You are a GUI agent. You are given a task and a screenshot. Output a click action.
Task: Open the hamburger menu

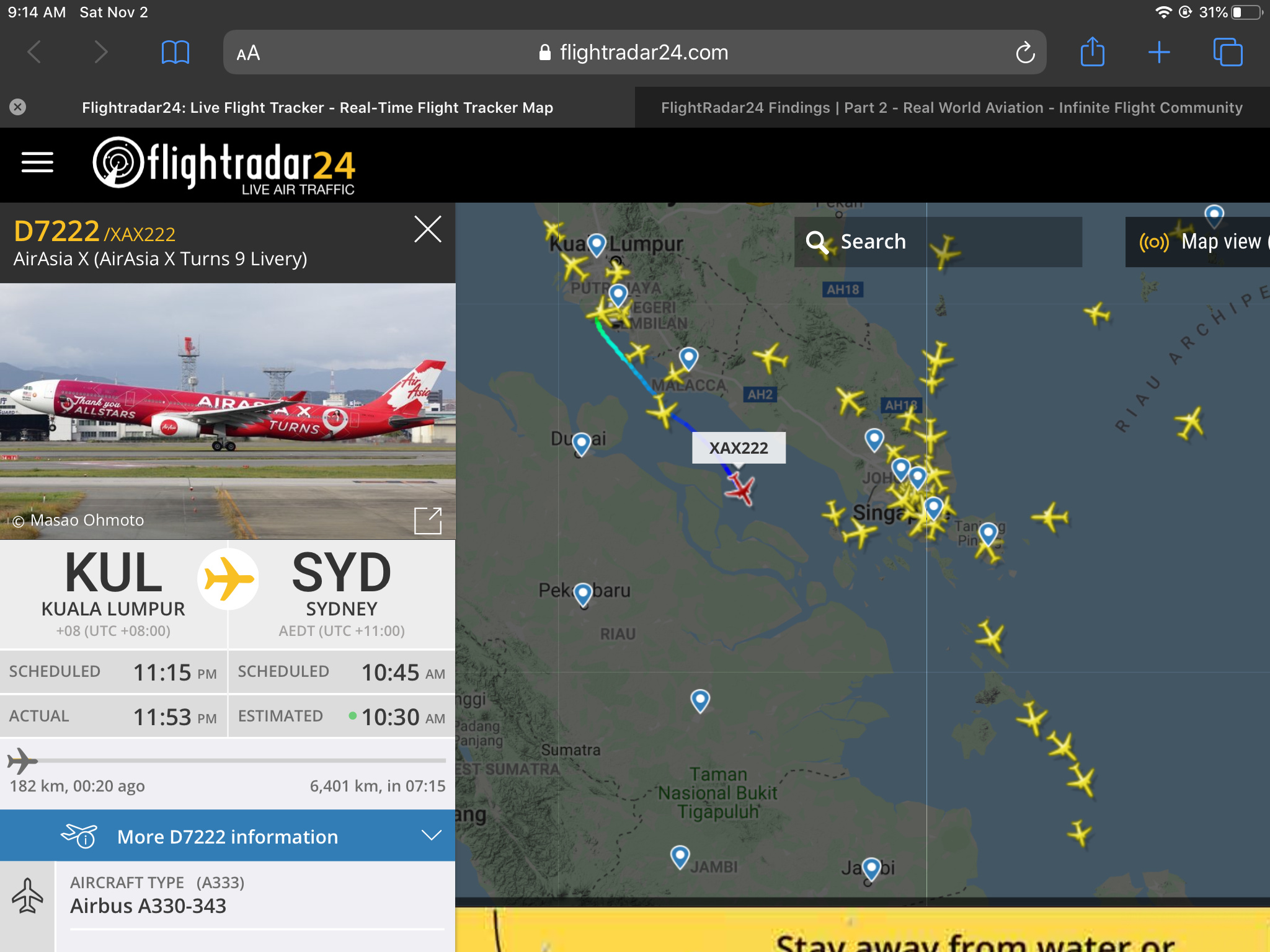37,163
